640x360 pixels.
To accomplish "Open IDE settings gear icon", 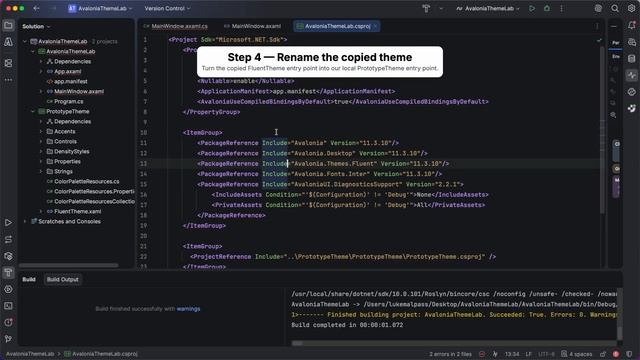I will coord(631,8).
